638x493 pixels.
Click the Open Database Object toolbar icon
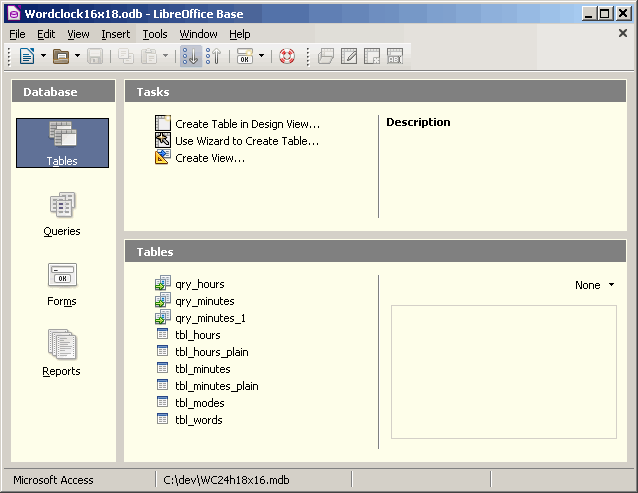326,56
